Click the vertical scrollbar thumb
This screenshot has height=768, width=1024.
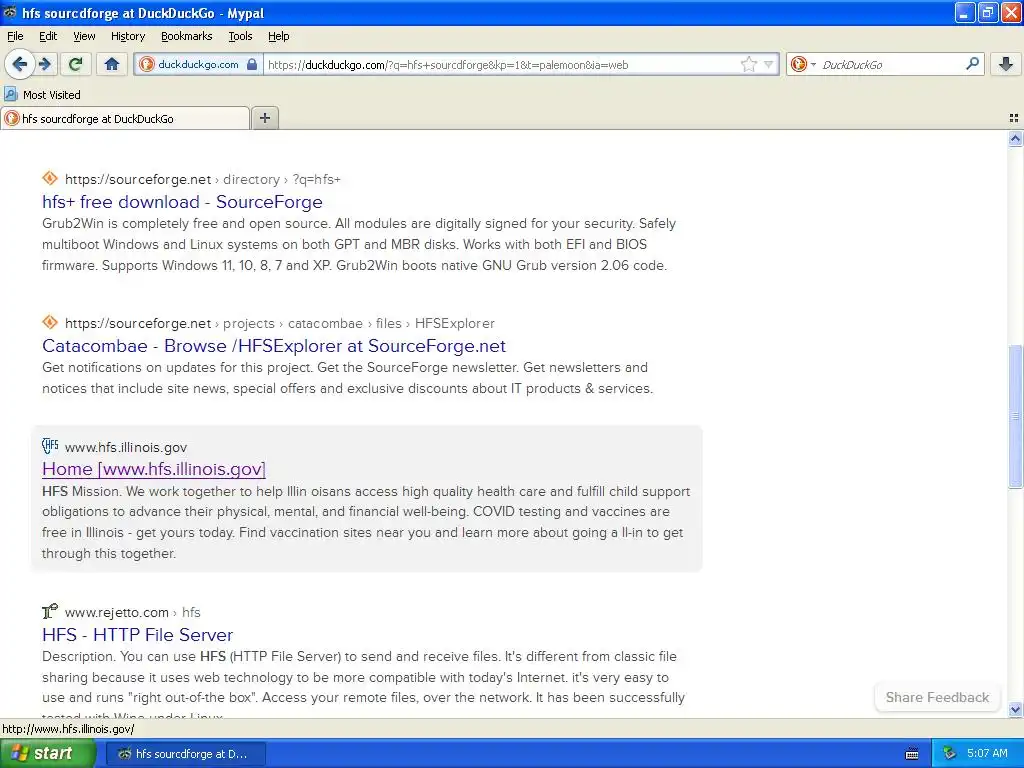click(1015, 416)
